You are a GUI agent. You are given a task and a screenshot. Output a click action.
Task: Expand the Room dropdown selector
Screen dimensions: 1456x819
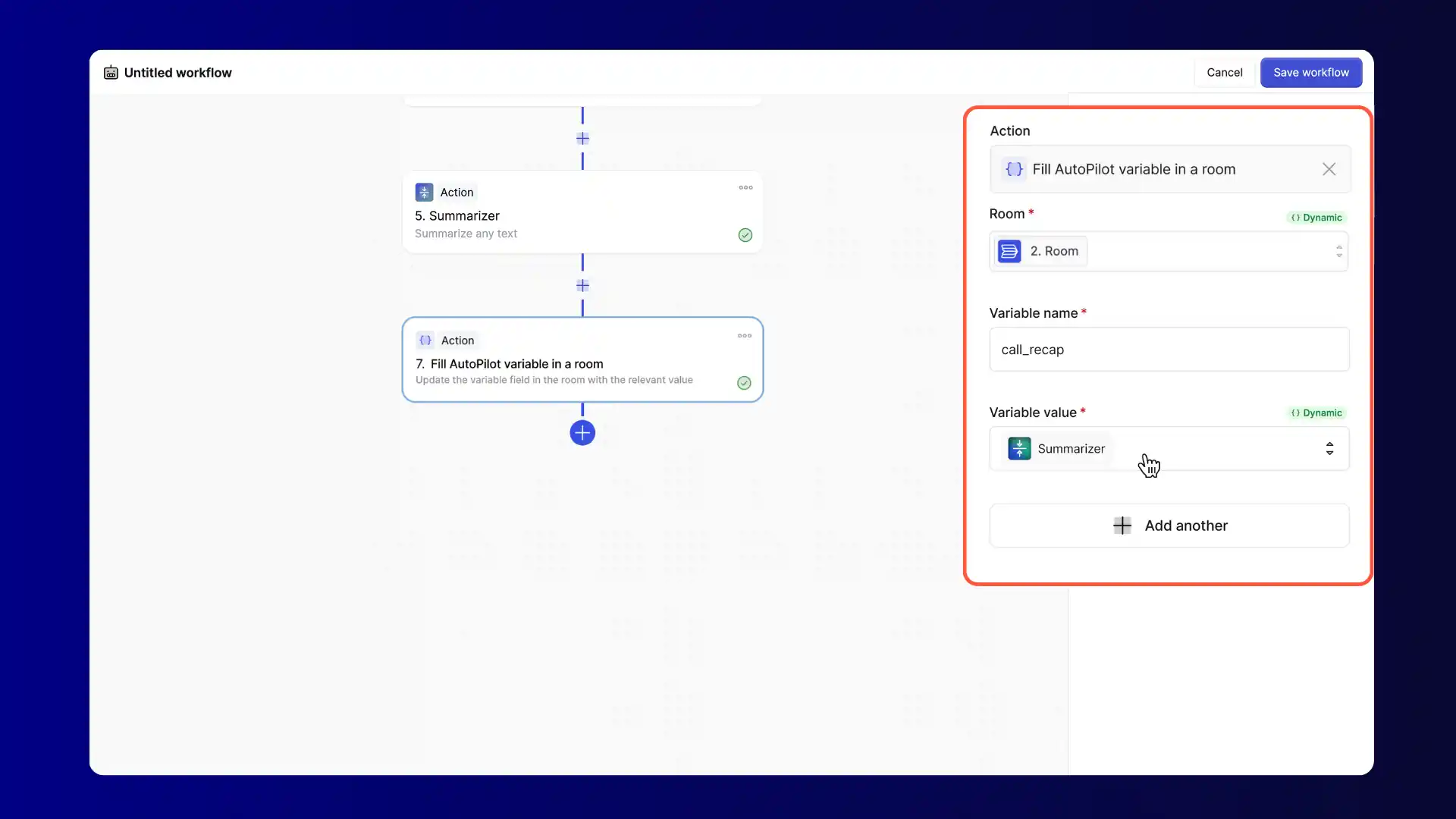(1338, 252)
